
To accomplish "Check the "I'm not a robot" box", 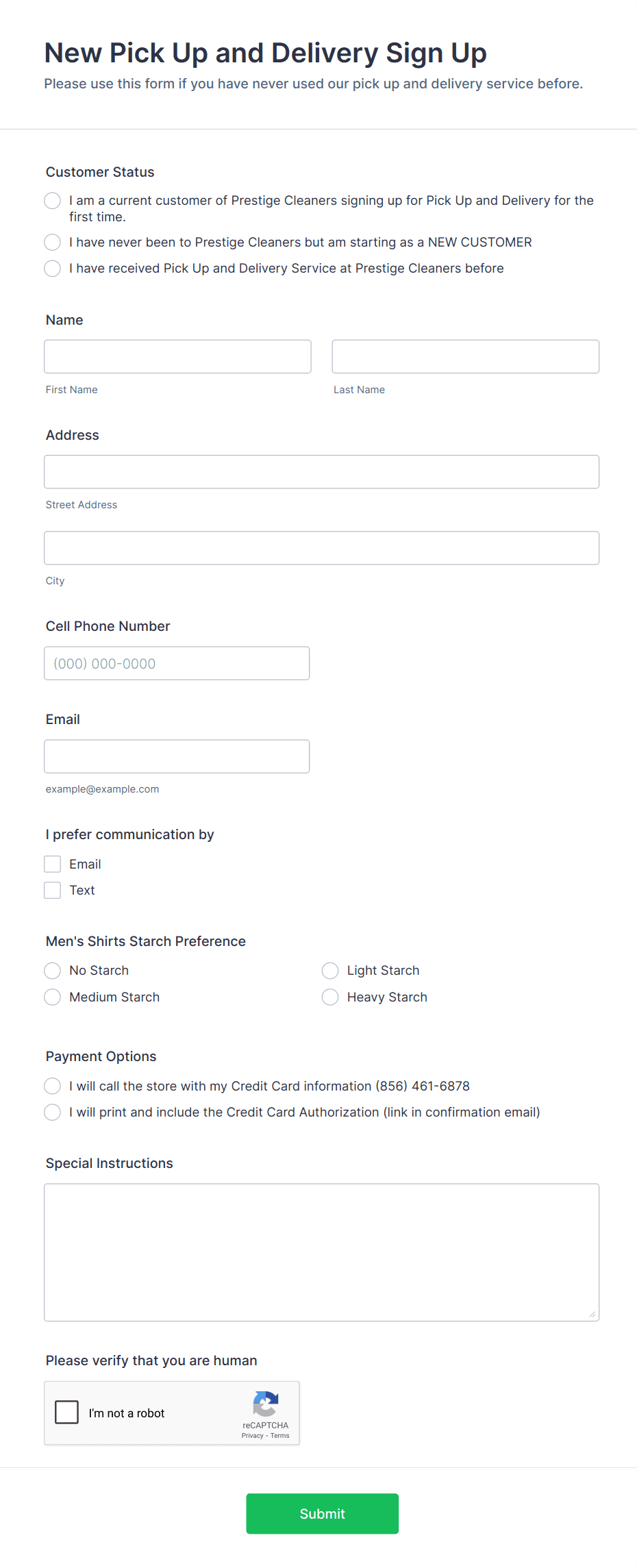I will (x=66, y=1413).
